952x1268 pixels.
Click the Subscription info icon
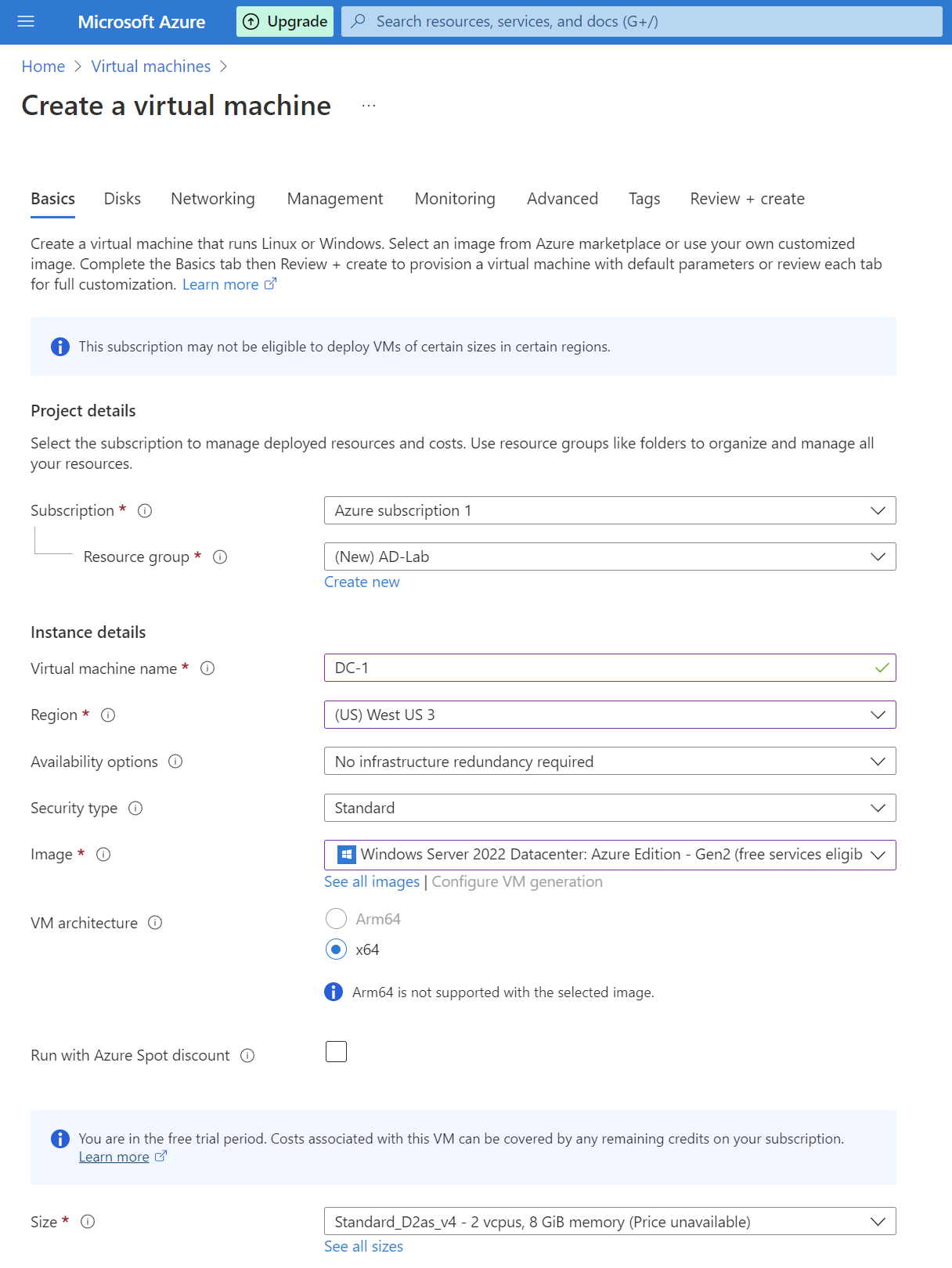(145, 511)
